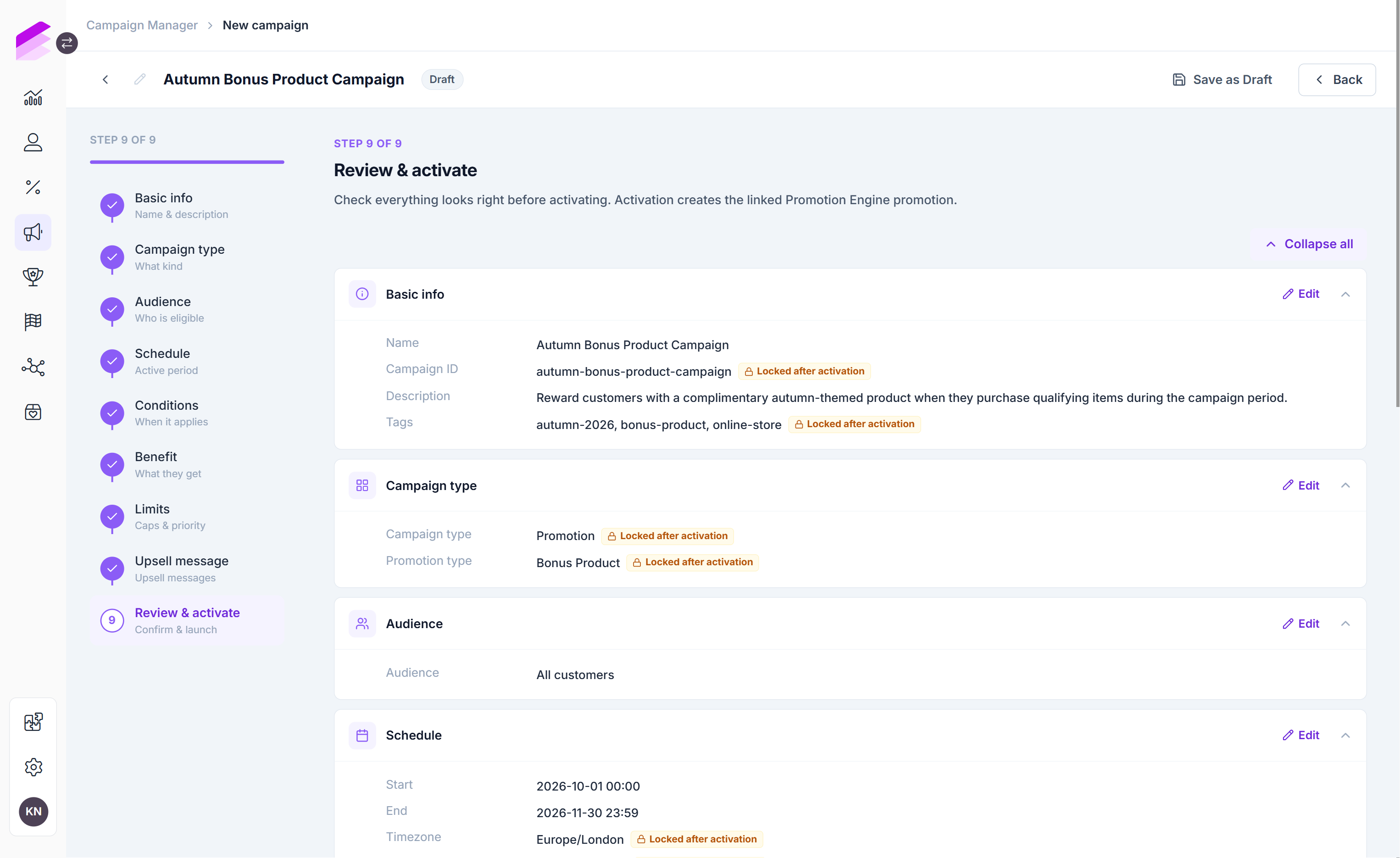Open the checkered flag sidebar icon

pos(33,322)
